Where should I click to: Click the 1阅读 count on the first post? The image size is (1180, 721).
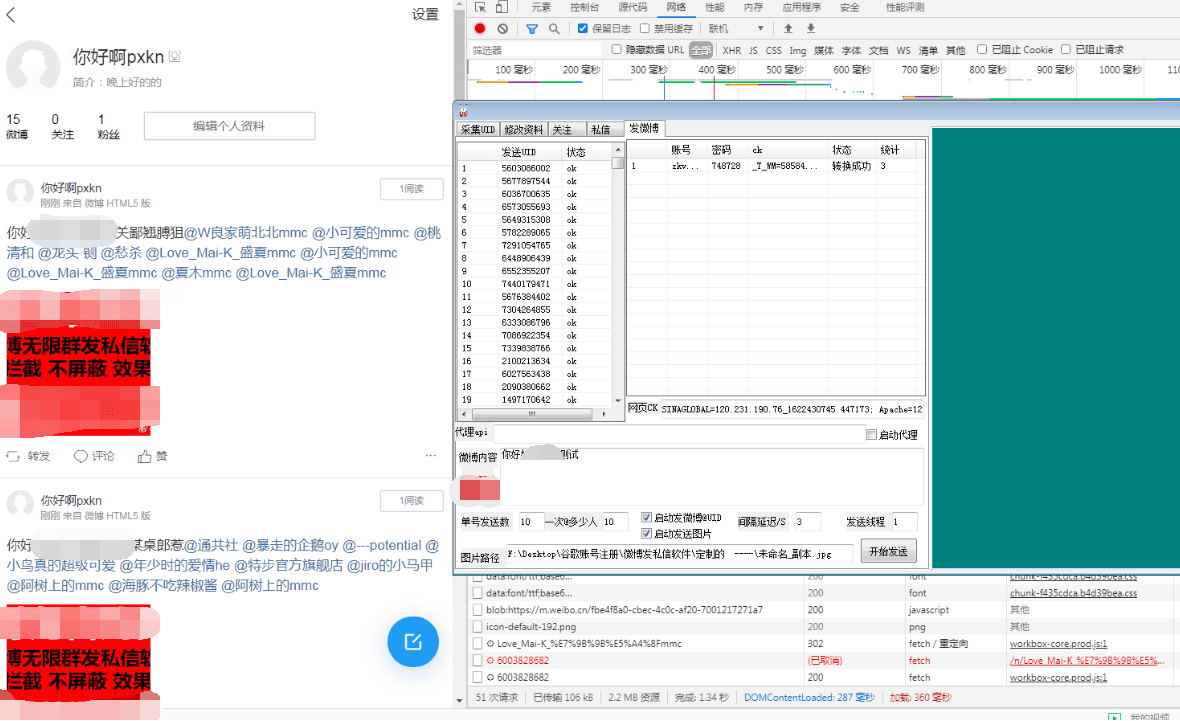pyautogui.click(x=412, y=189)
